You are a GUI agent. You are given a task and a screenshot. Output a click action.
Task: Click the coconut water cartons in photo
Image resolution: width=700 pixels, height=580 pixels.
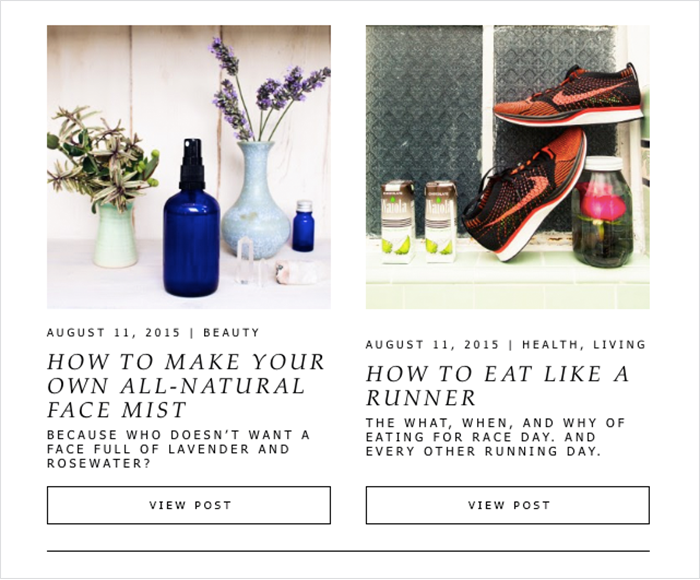click(x=419, y=221)
